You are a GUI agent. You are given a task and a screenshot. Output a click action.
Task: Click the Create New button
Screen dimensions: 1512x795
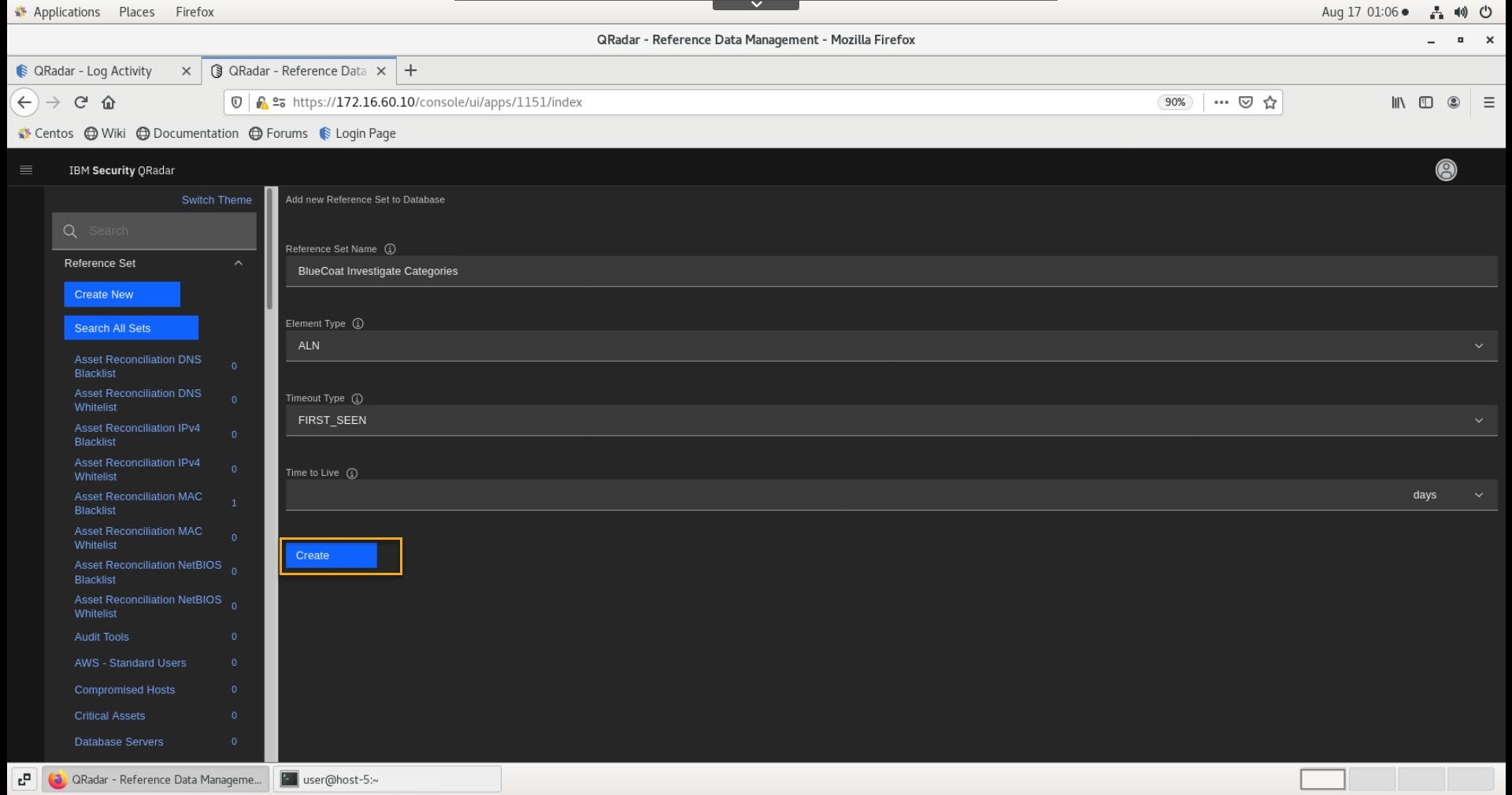click(x=122, y=295)
